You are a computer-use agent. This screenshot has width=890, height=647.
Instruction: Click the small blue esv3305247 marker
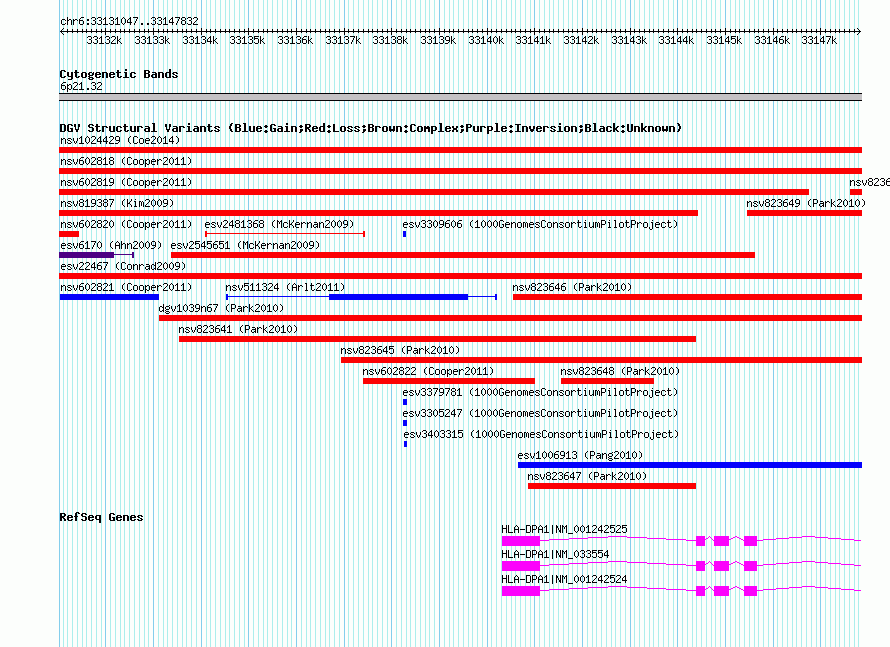click(x=405, y=423)
